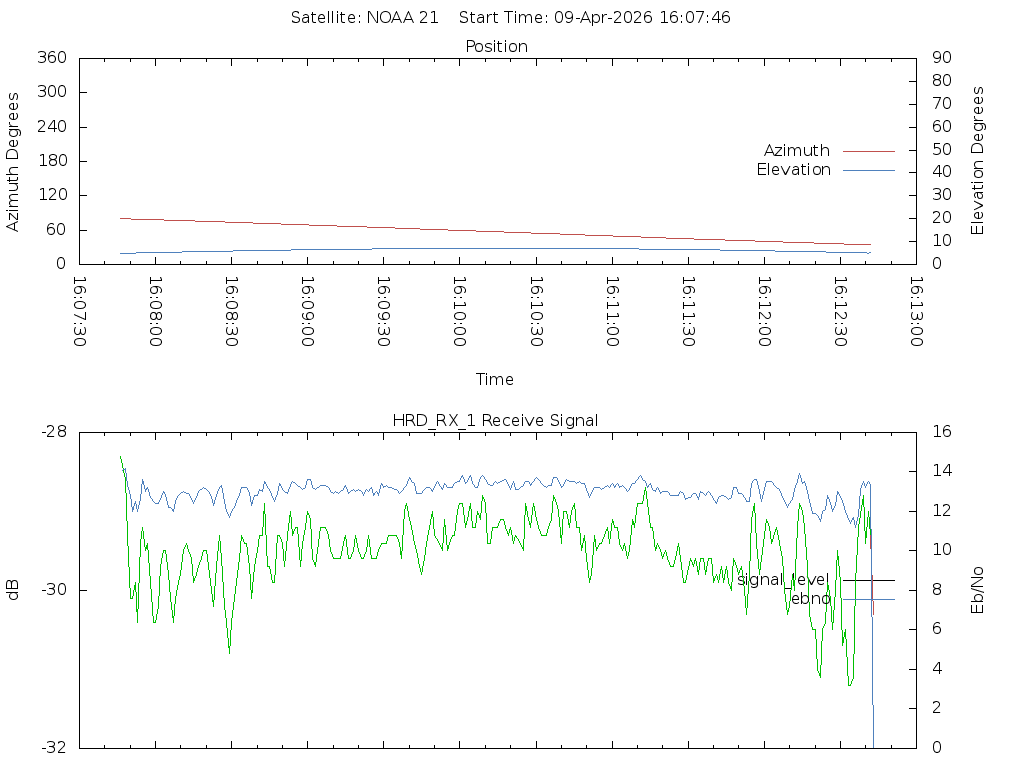Image resolution: width=1024 pixels, height=768 pixels.
Task: Click the HRD_RX_1 Receive Signal title
Action: (x=496, y=420)
